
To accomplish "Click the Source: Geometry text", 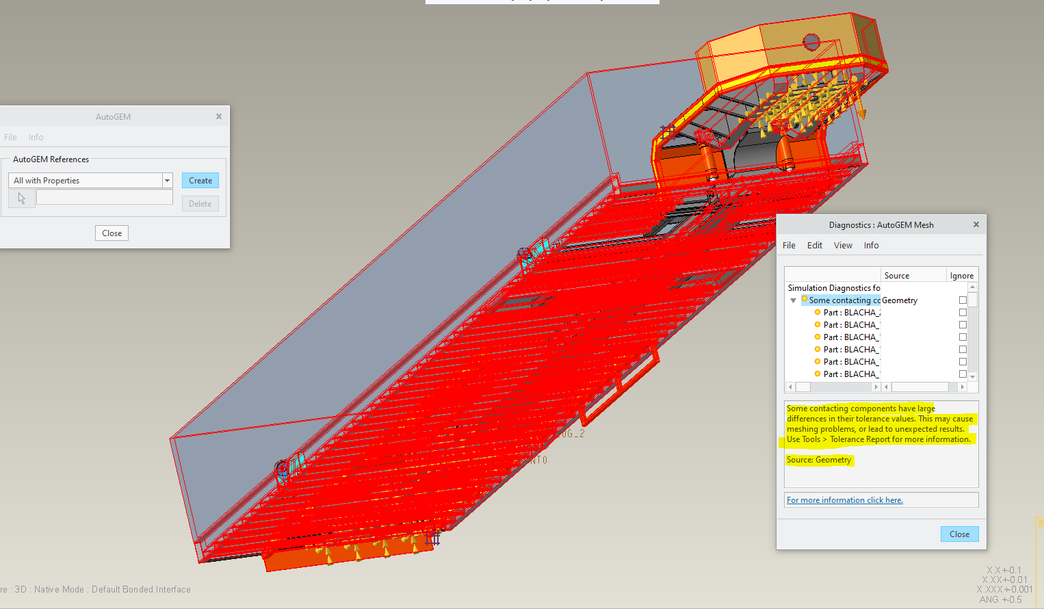I will (x=818, y=460).
